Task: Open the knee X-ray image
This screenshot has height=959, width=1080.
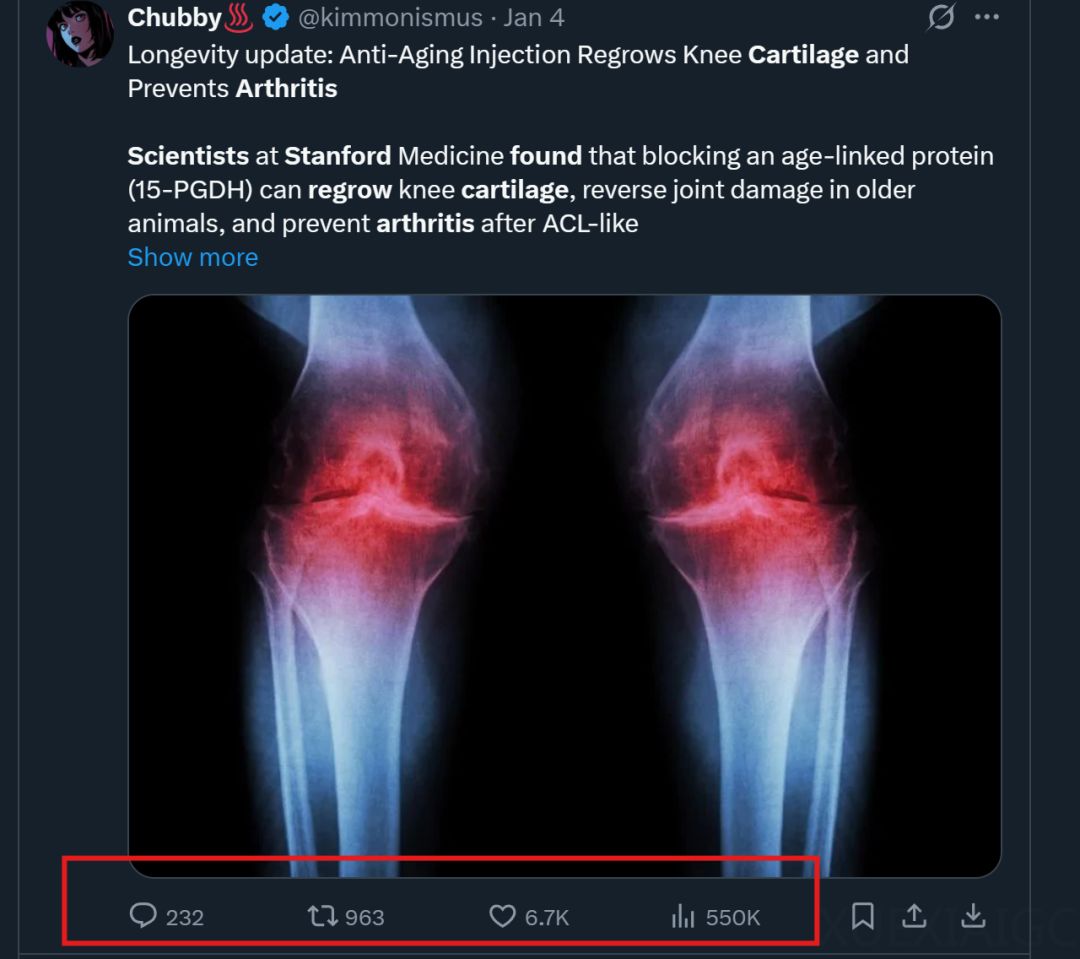Action: [564, 585]
